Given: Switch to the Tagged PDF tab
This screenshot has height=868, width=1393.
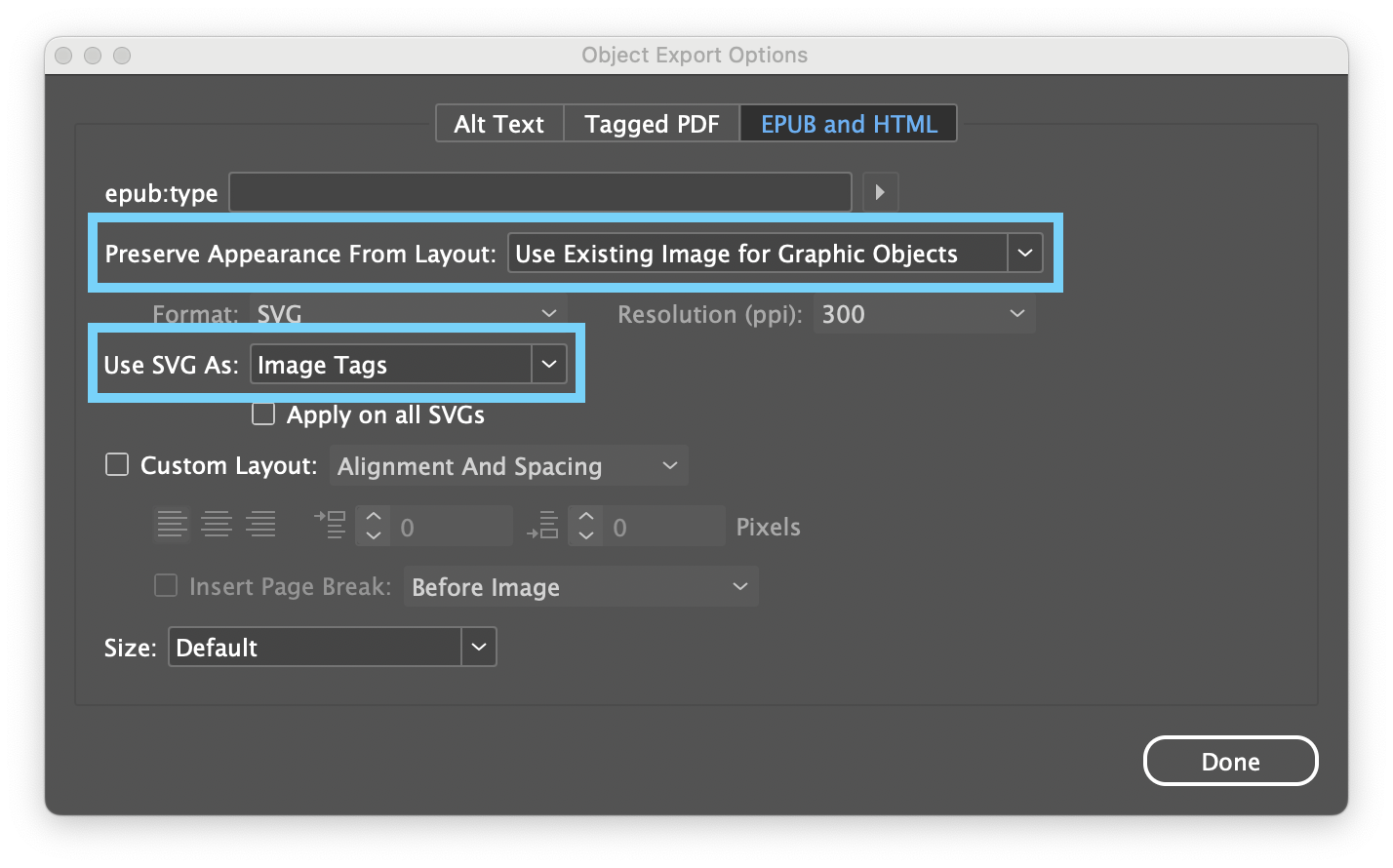Looking at the screenshot, I should pyautogui.click(x=652, y=124).
